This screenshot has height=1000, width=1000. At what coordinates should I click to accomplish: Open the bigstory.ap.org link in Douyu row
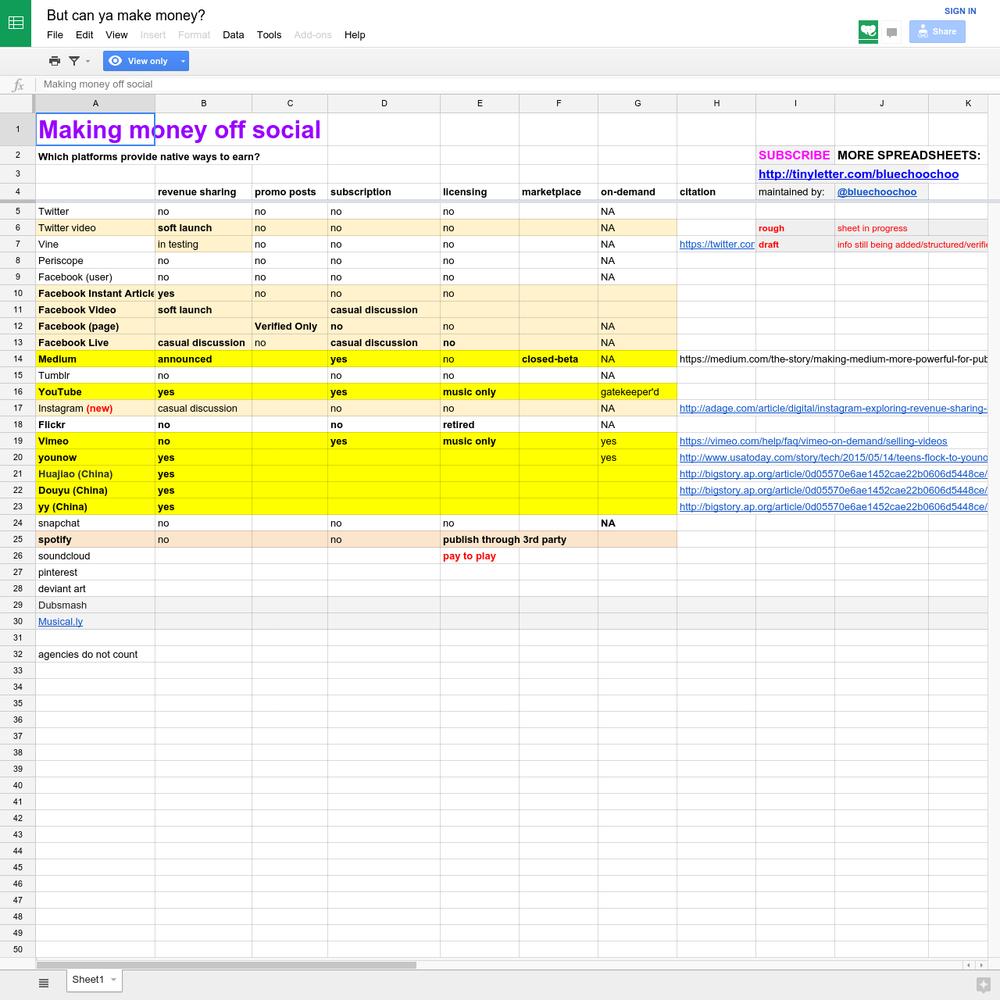[833, 490]
